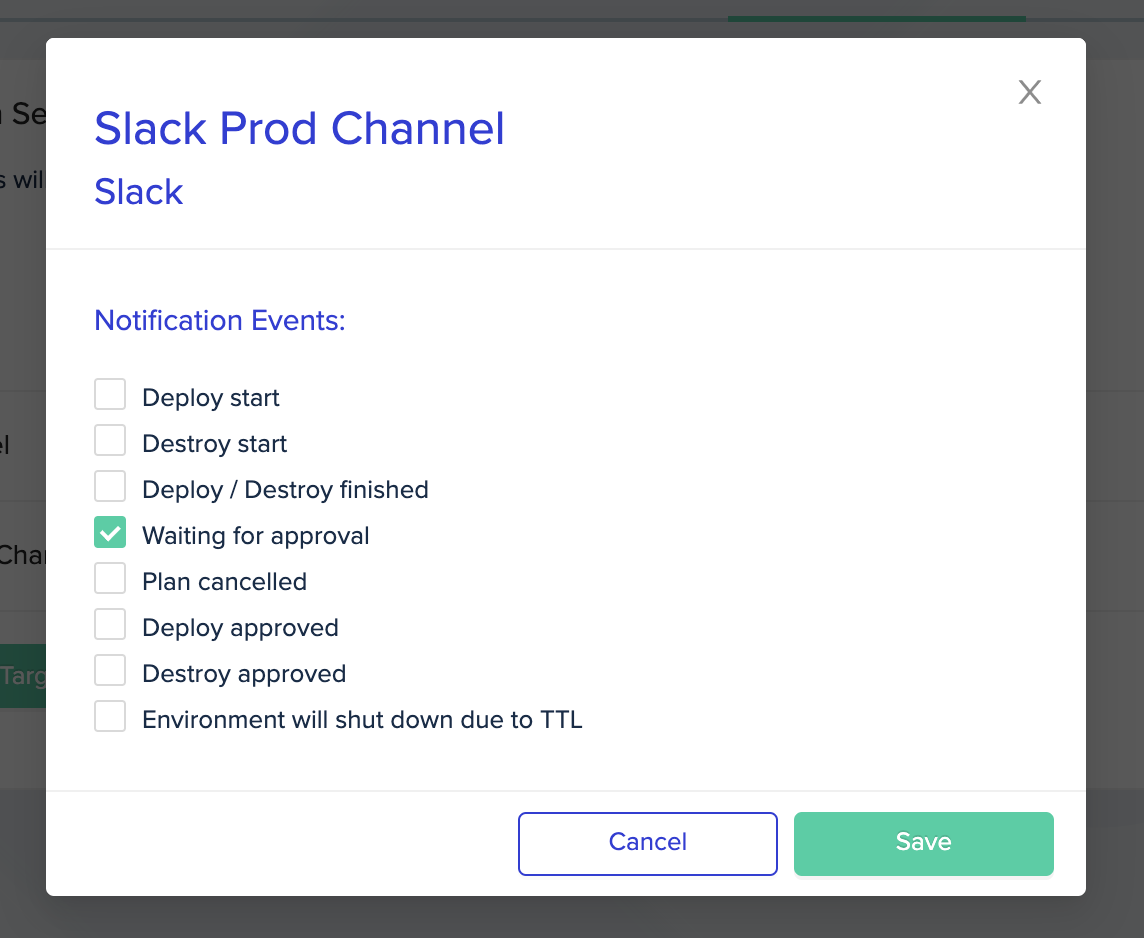Toggle the Plan cancelled checkbox
The height and width of the screenshot is (938, 1144).
110,578
